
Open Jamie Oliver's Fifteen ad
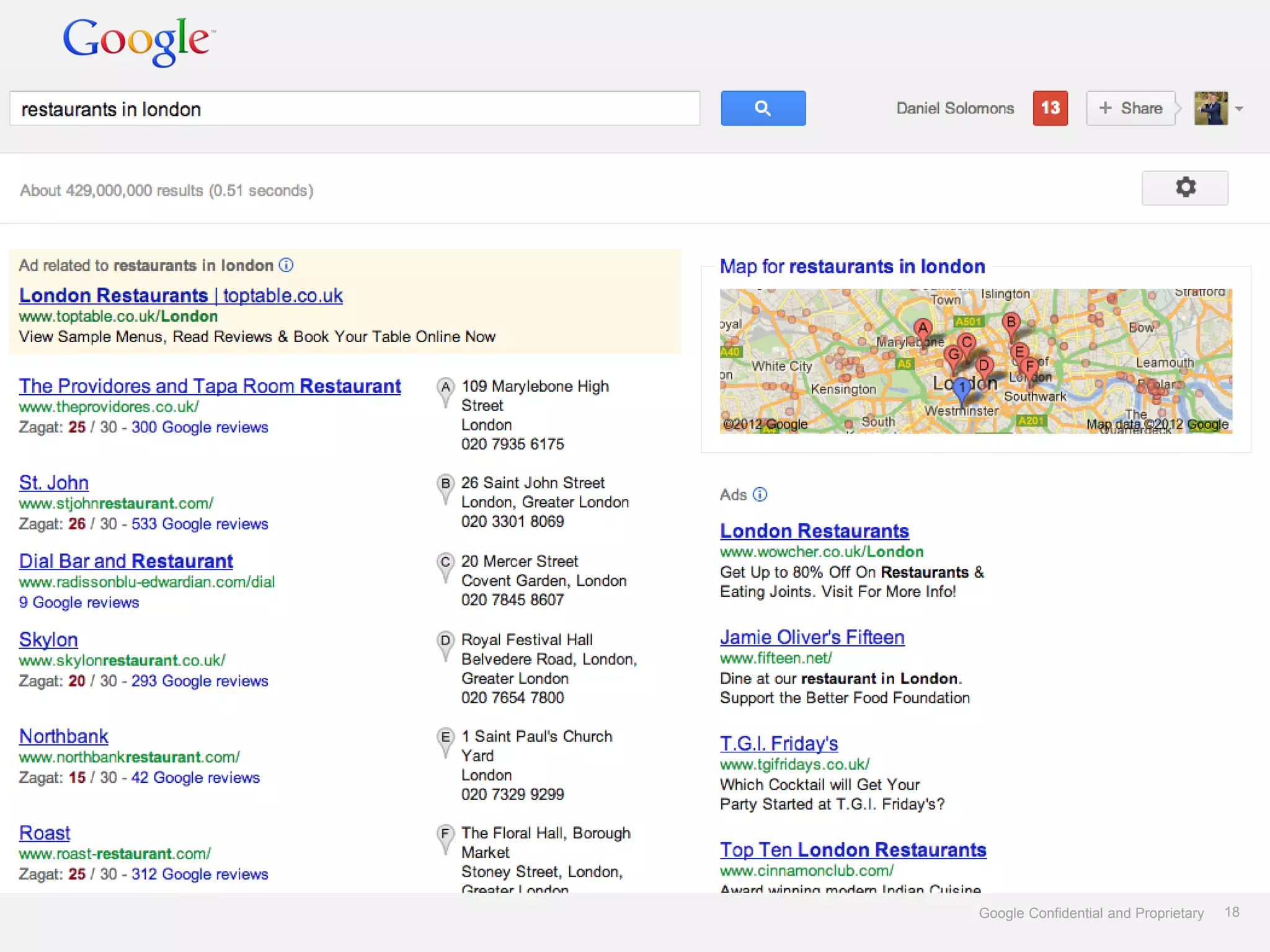point(812,637)
